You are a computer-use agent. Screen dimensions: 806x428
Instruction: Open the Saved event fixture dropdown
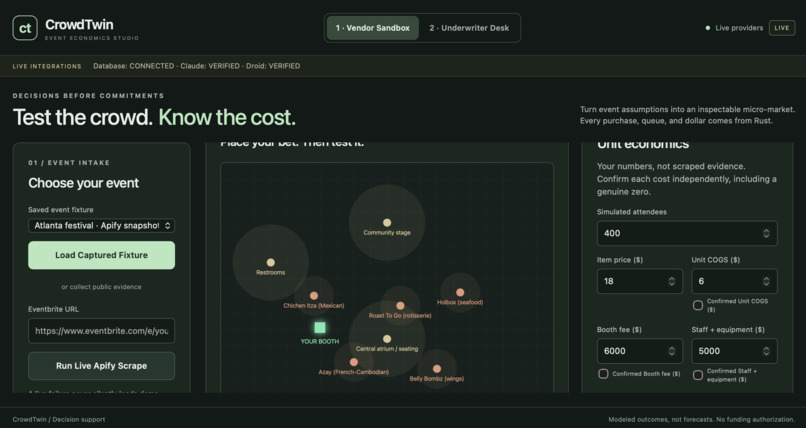pyautogui.click(x=101, y=226)
